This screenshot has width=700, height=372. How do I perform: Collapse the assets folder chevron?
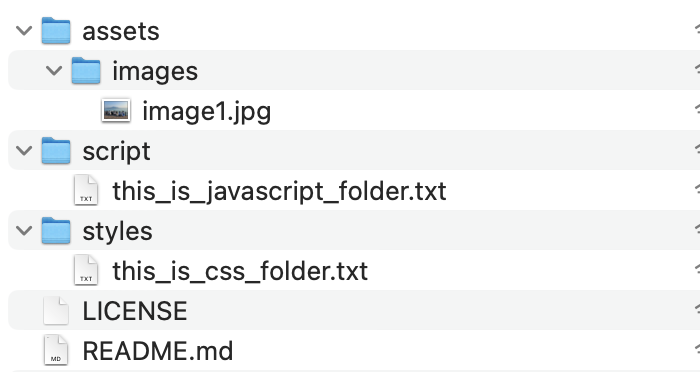(24, 30)
